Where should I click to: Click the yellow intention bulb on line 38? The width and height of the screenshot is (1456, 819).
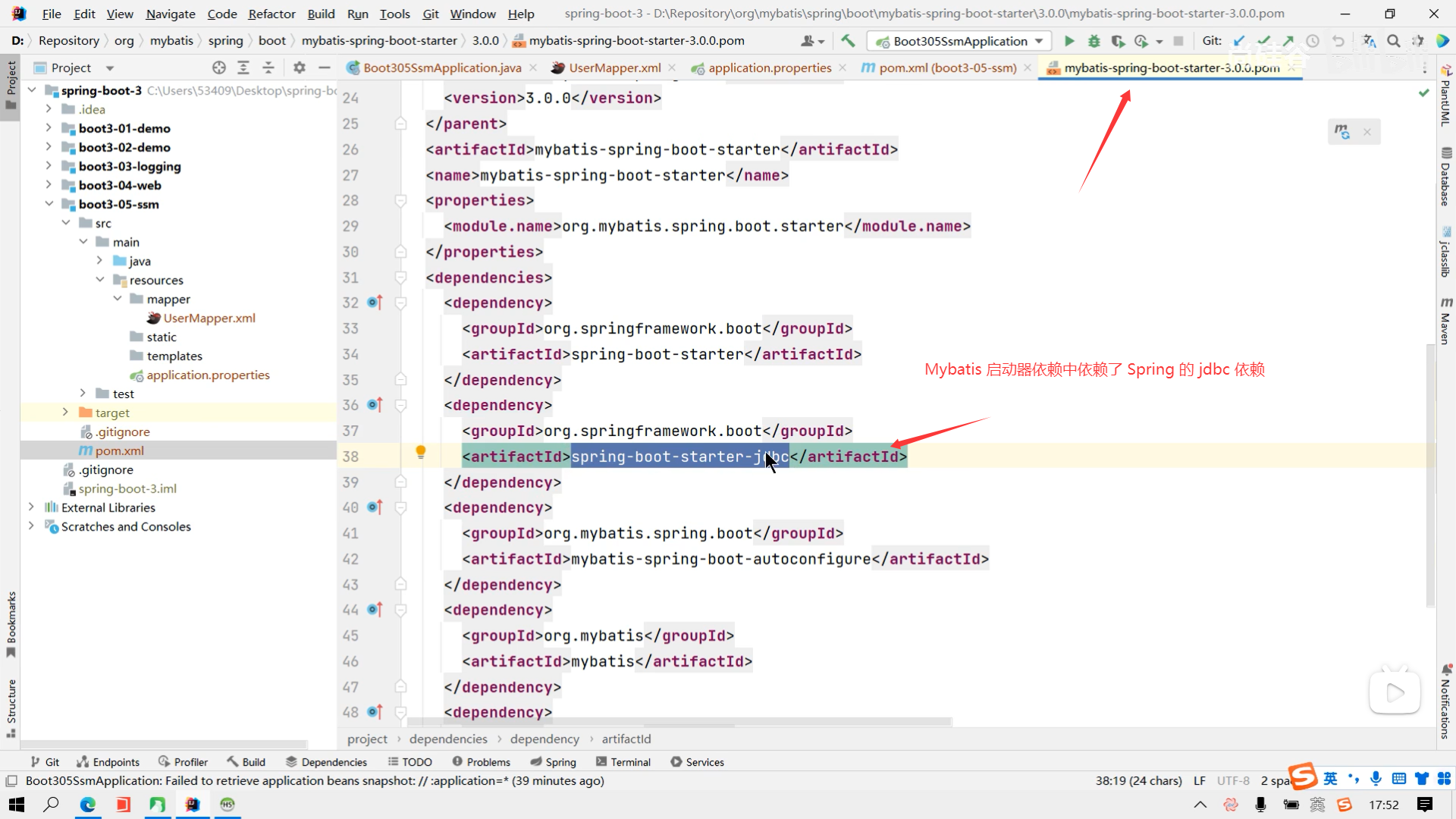coord(421,453)
